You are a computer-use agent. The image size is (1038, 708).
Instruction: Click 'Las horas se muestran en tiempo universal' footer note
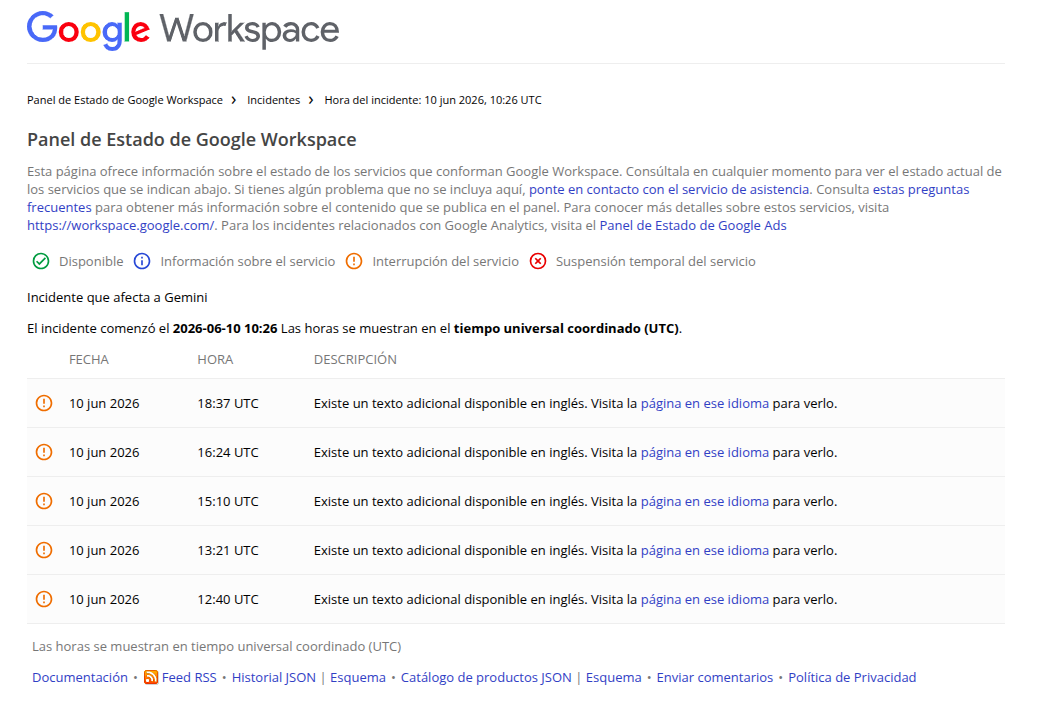(216, 646)
